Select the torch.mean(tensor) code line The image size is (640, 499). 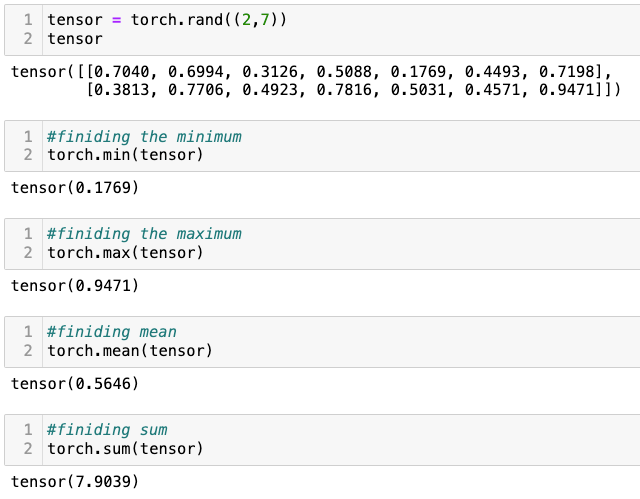[x=130, y=351]
